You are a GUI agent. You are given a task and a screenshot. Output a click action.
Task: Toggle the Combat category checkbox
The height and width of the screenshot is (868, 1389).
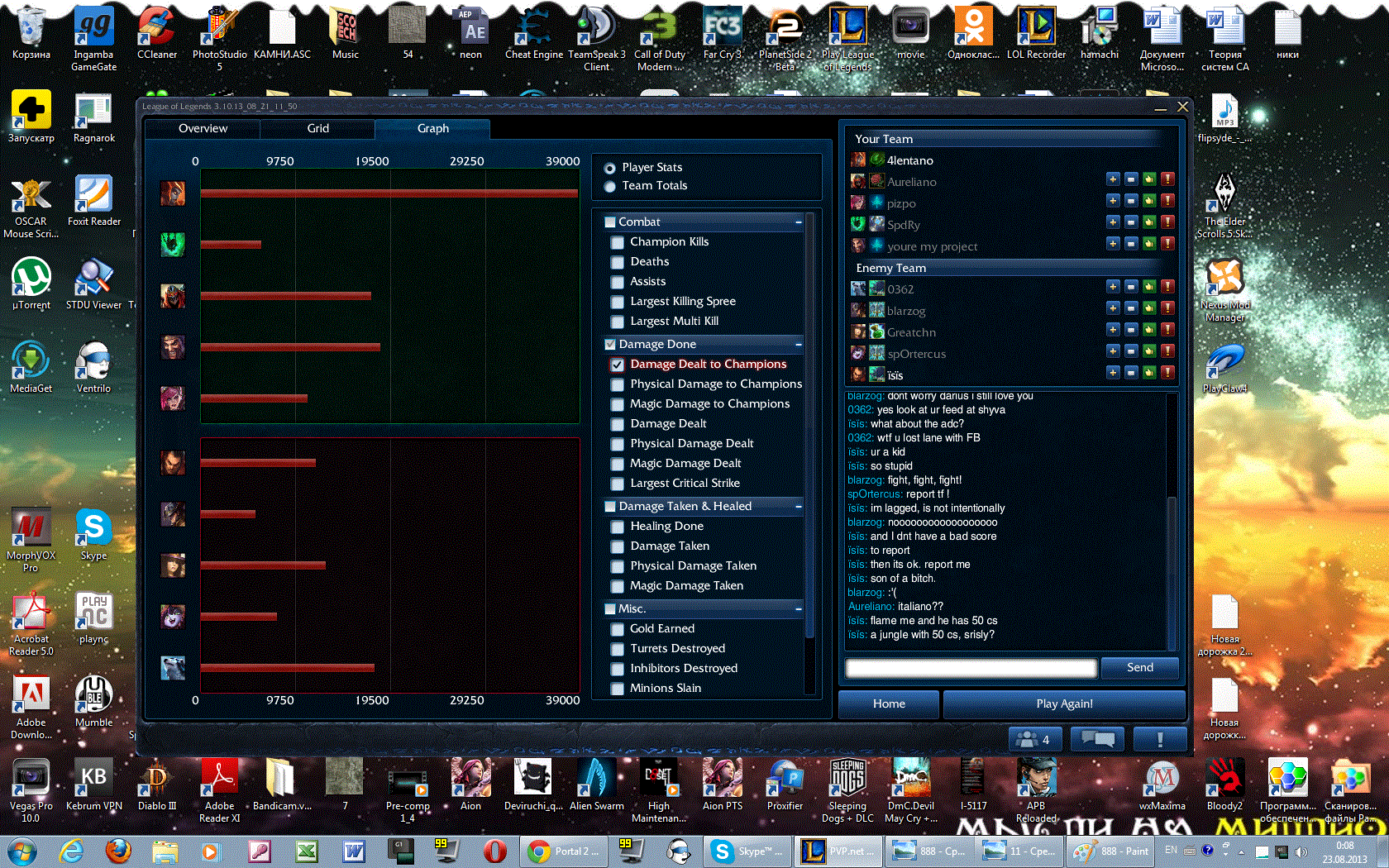point(610,222)
